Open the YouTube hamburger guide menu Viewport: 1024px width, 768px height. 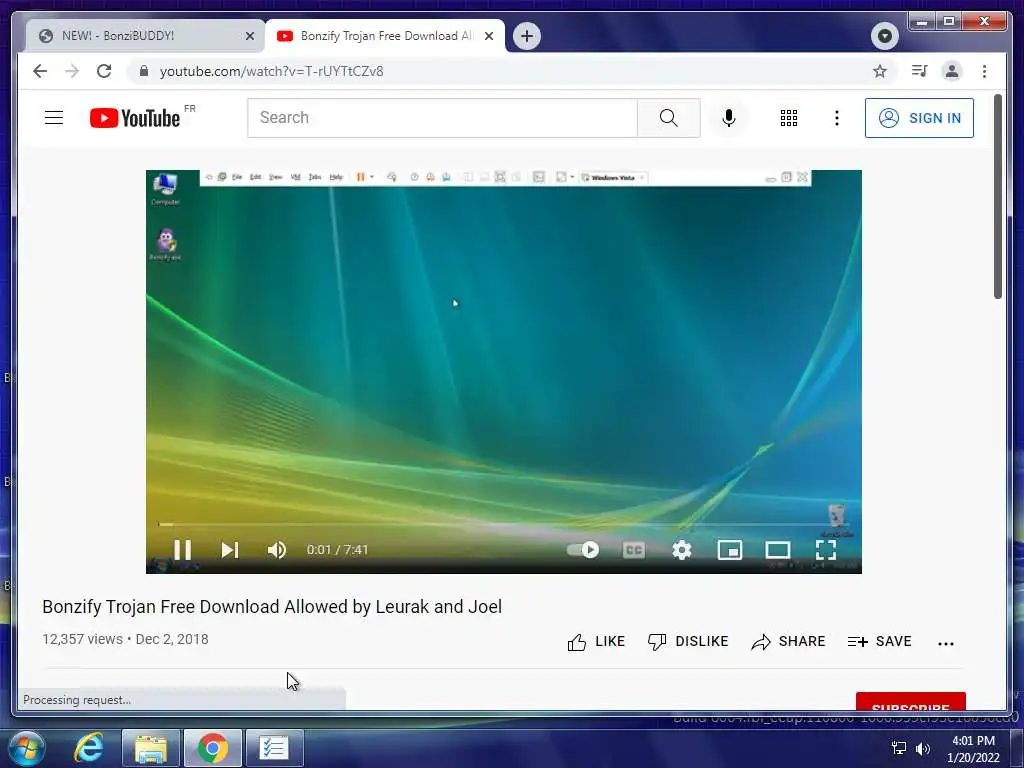click(x=54, y=118)
